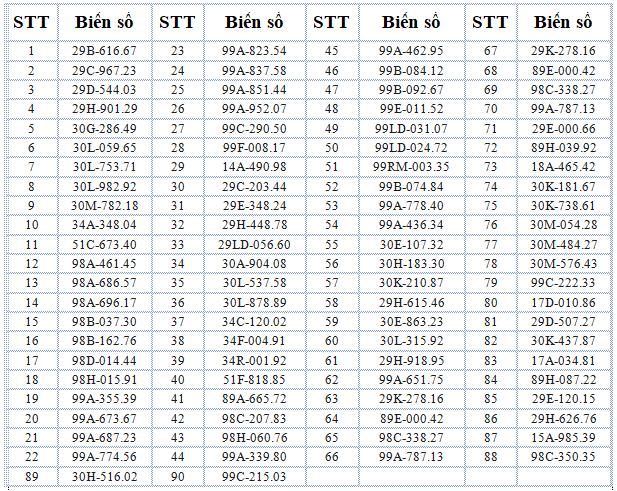
Task: Click plate number 51F-818.85
Action: 254,380
